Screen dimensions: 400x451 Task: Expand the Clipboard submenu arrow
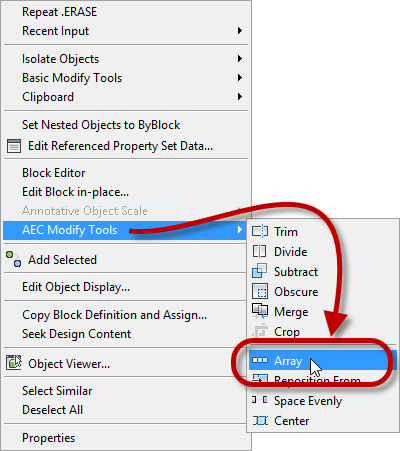tap(239, 97)
